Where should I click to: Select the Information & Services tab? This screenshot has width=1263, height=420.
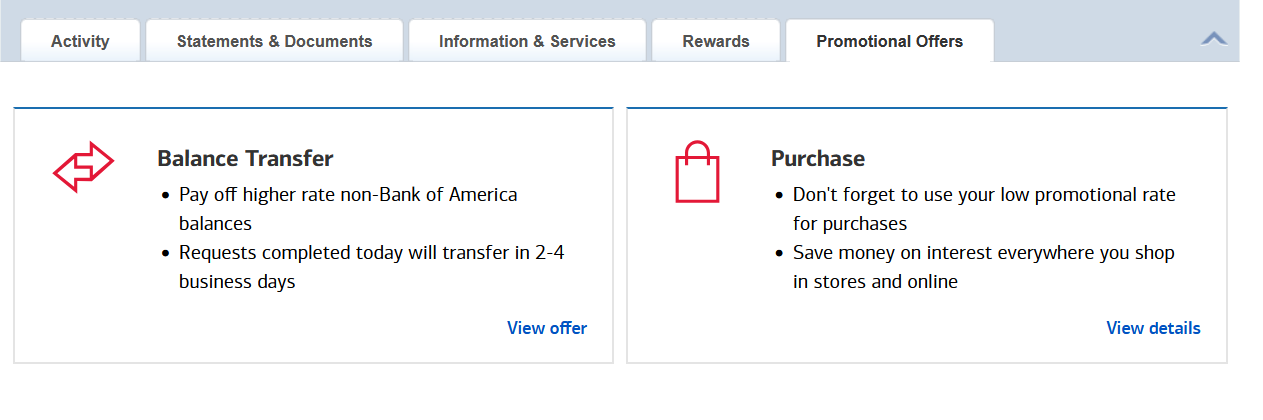click(527, 41)
